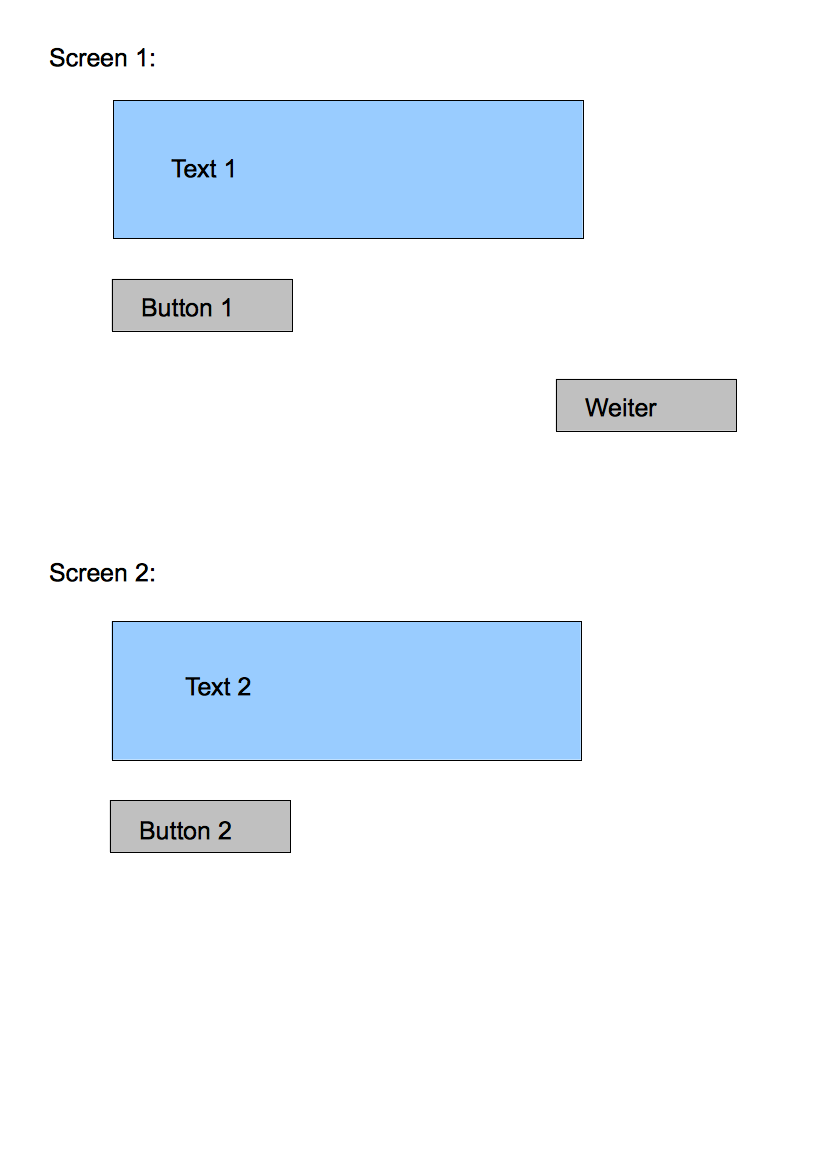Focus the text area on Screen 2
The width and height of the screenshot is (819, 1158).
tap(347, 691)
